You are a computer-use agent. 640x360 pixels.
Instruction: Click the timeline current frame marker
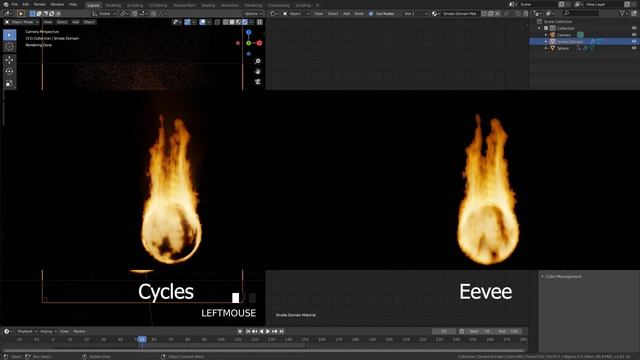(x=142, y=339)
